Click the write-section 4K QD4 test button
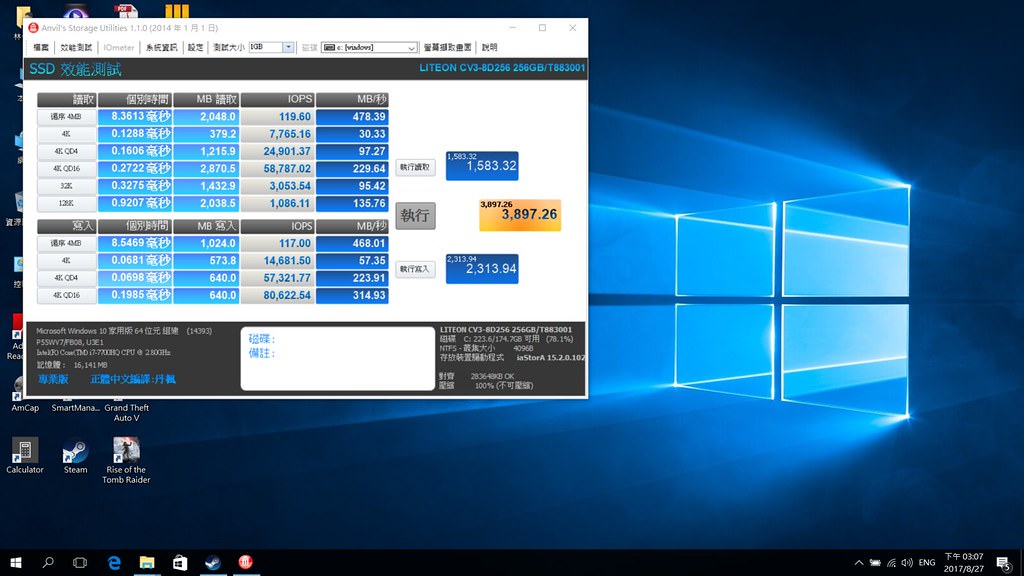This screenshot has width=1024, height=576. click(67, 278)
